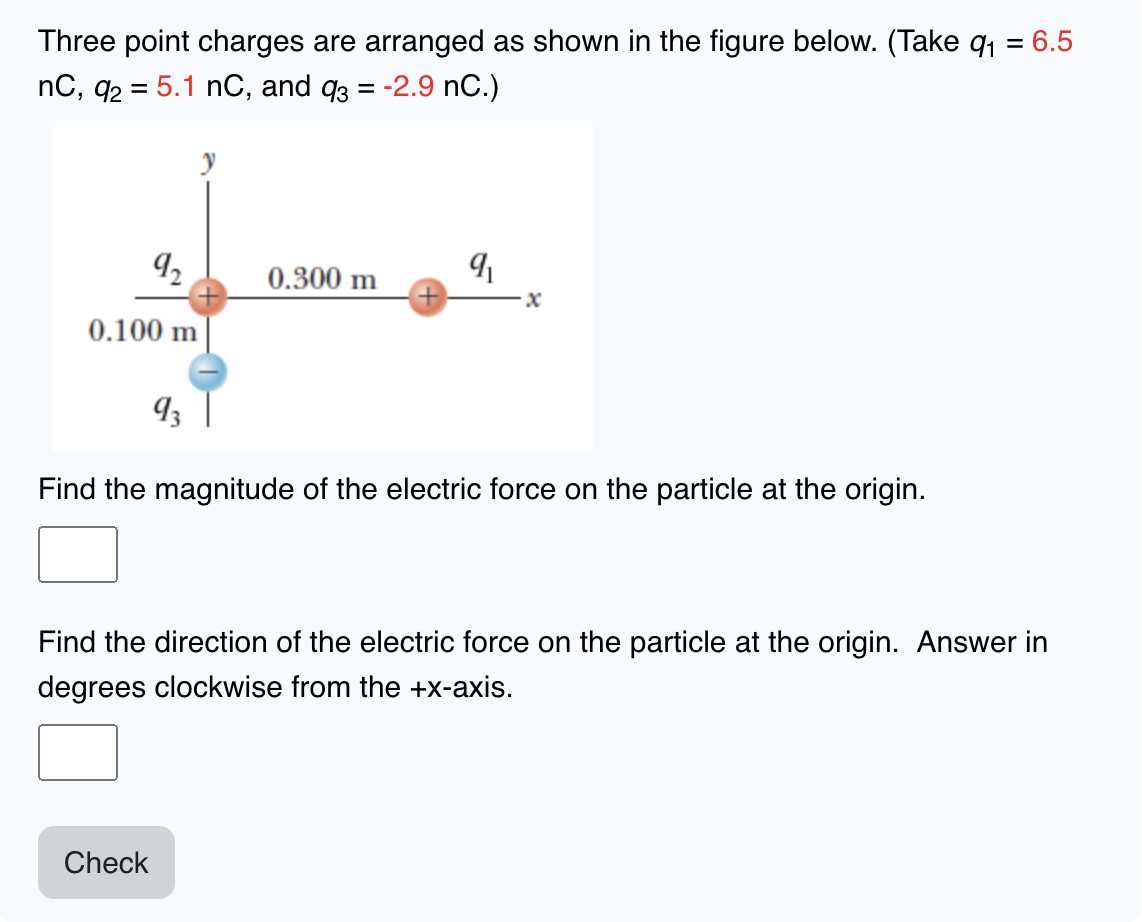Click the magnitude answer input box

77,553
